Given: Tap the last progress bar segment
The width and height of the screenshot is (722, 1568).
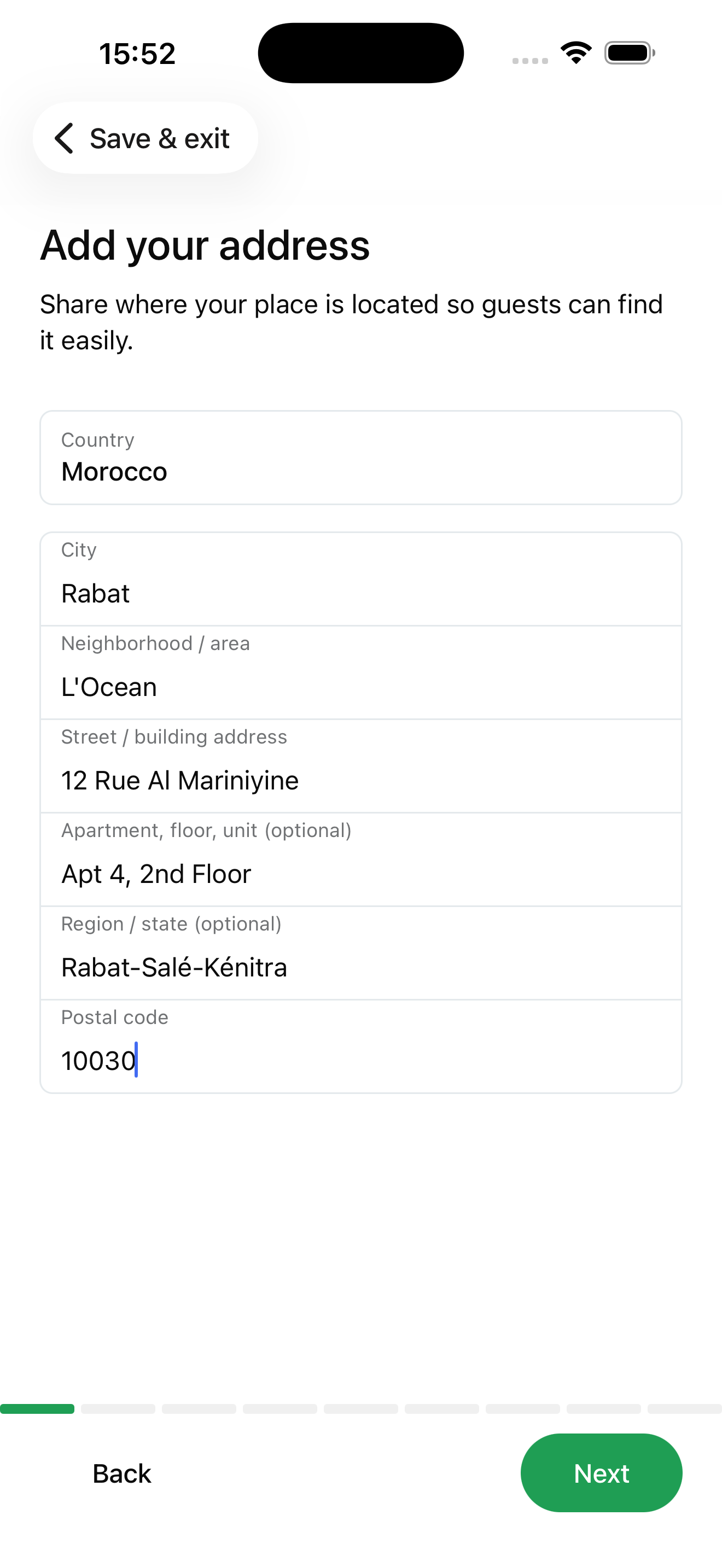Looking at the screenshot, I should [684, 1408].
